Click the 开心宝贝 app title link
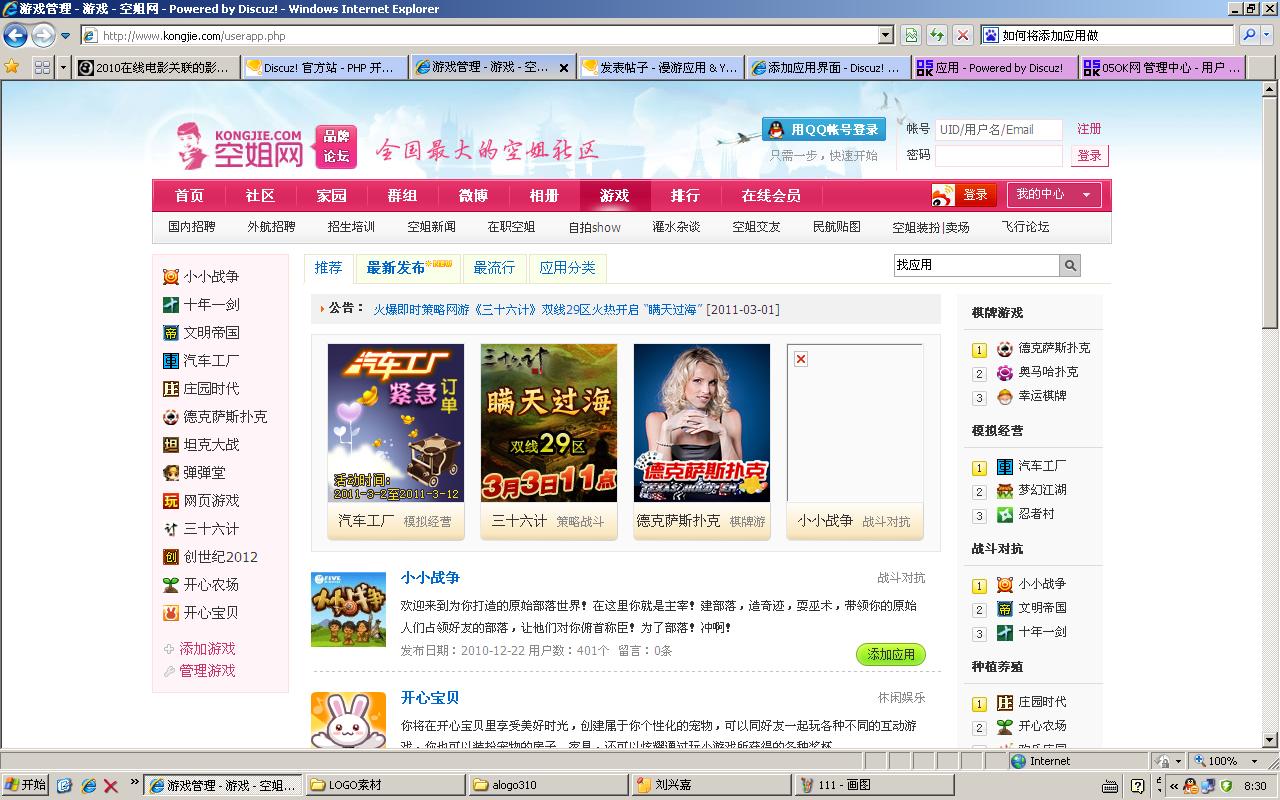 (430, 697)
